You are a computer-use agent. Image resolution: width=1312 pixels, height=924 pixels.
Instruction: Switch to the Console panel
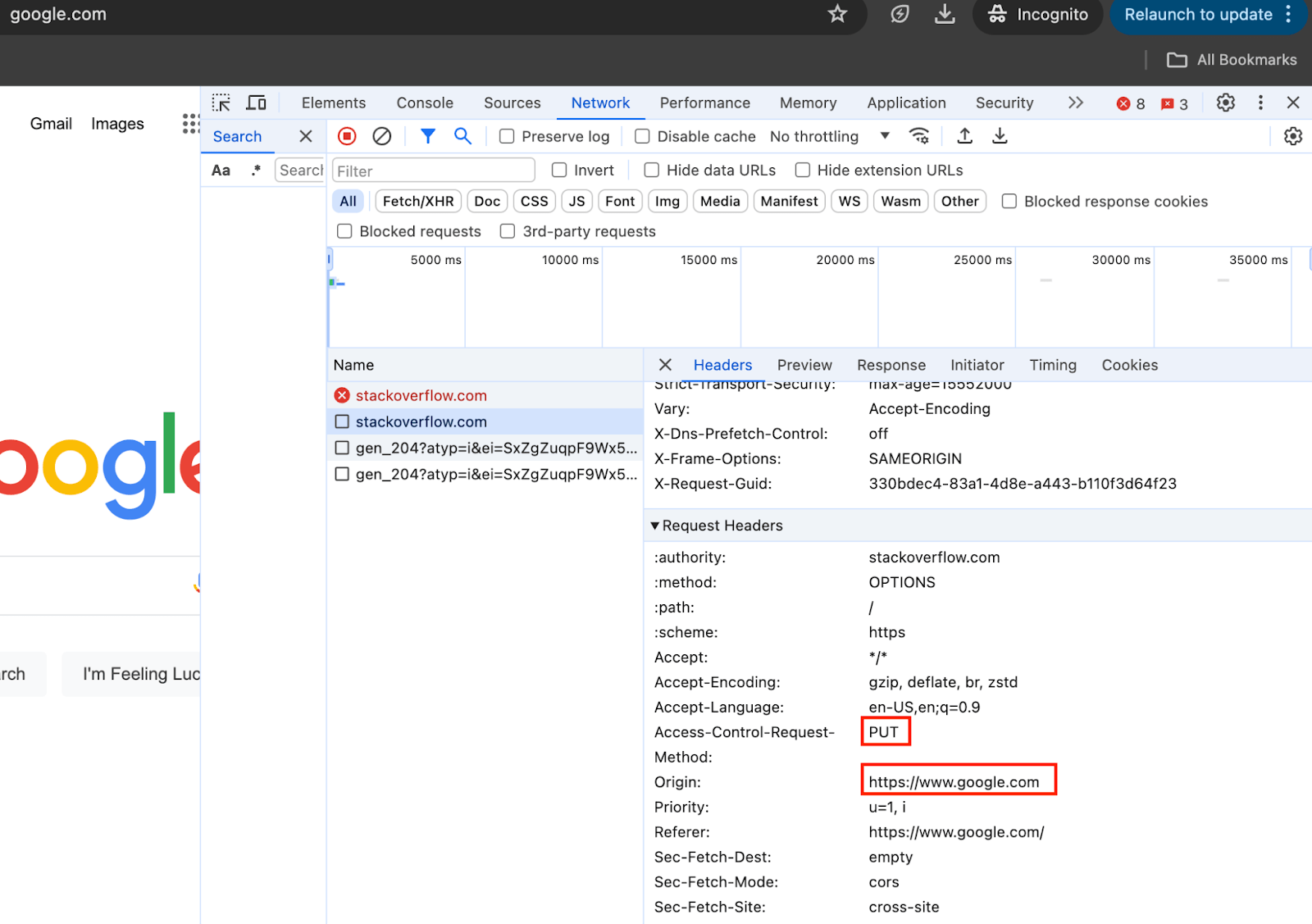(424, 102)
